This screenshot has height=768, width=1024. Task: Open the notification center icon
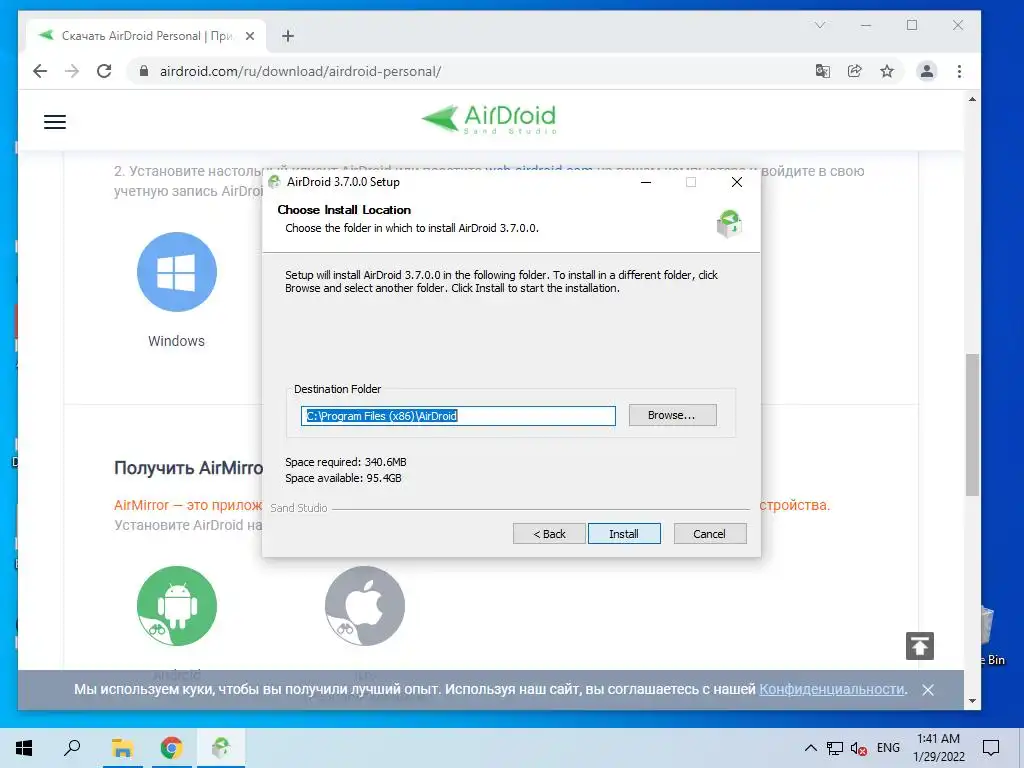pos(991,748)
